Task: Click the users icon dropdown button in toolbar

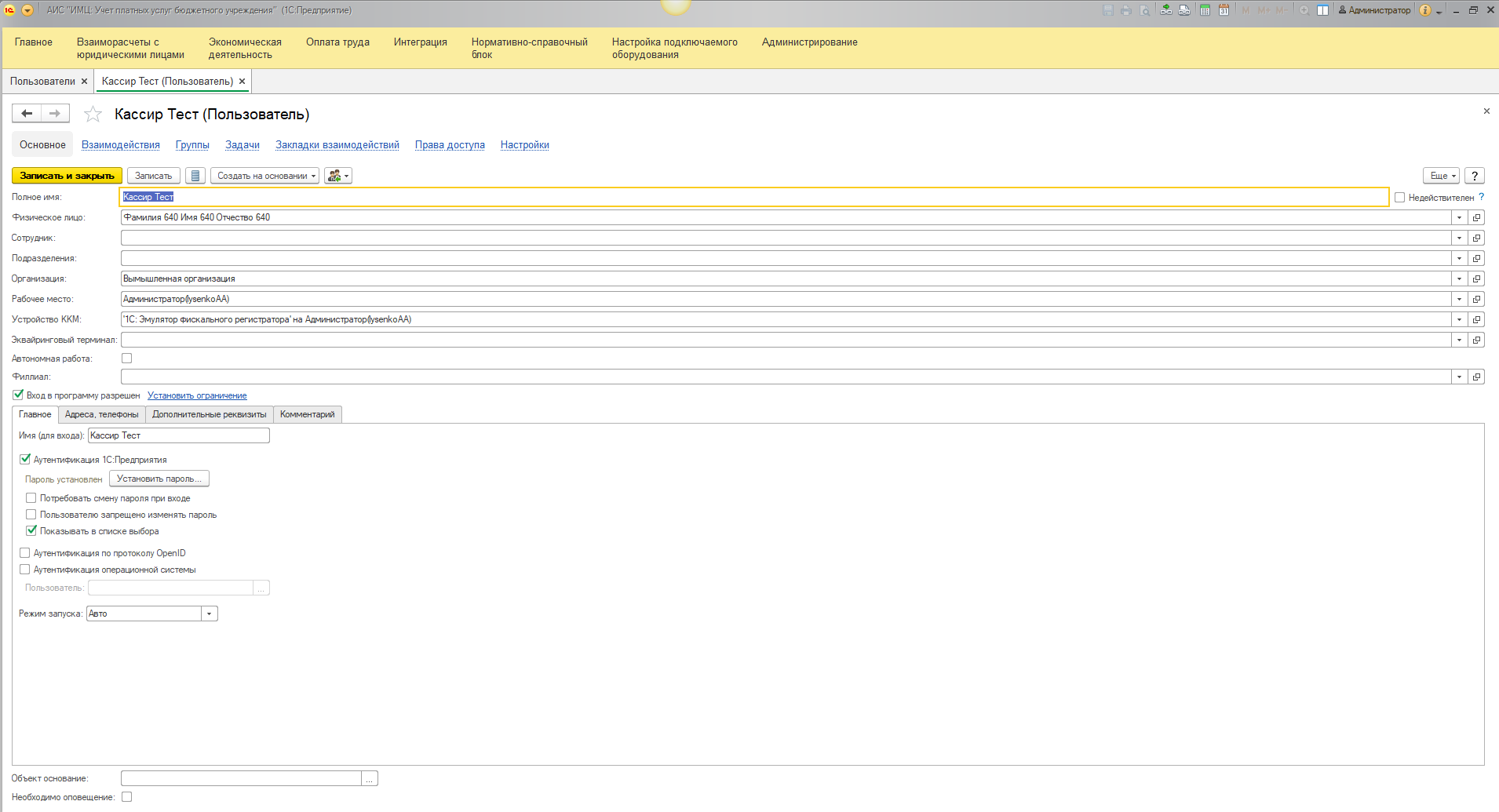Action: coord(338,176)
